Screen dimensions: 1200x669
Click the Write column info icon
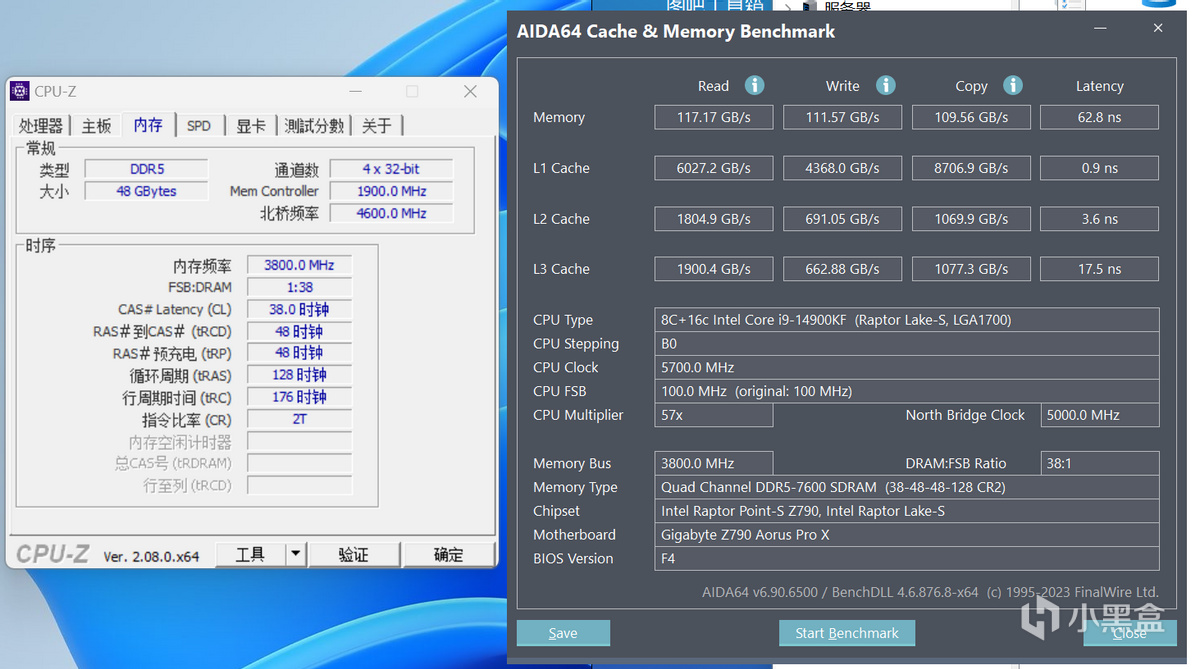pos(885,86)
